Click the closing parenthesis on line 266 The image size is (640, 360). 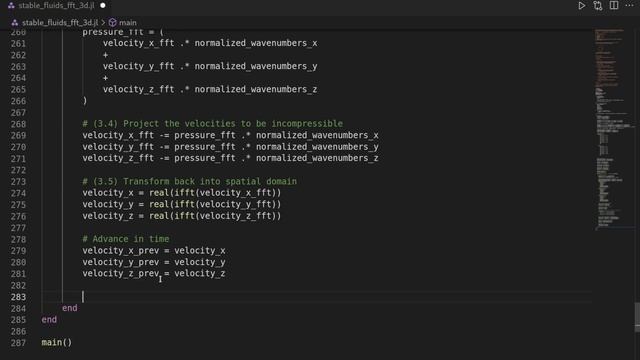[x=85, y=100]
